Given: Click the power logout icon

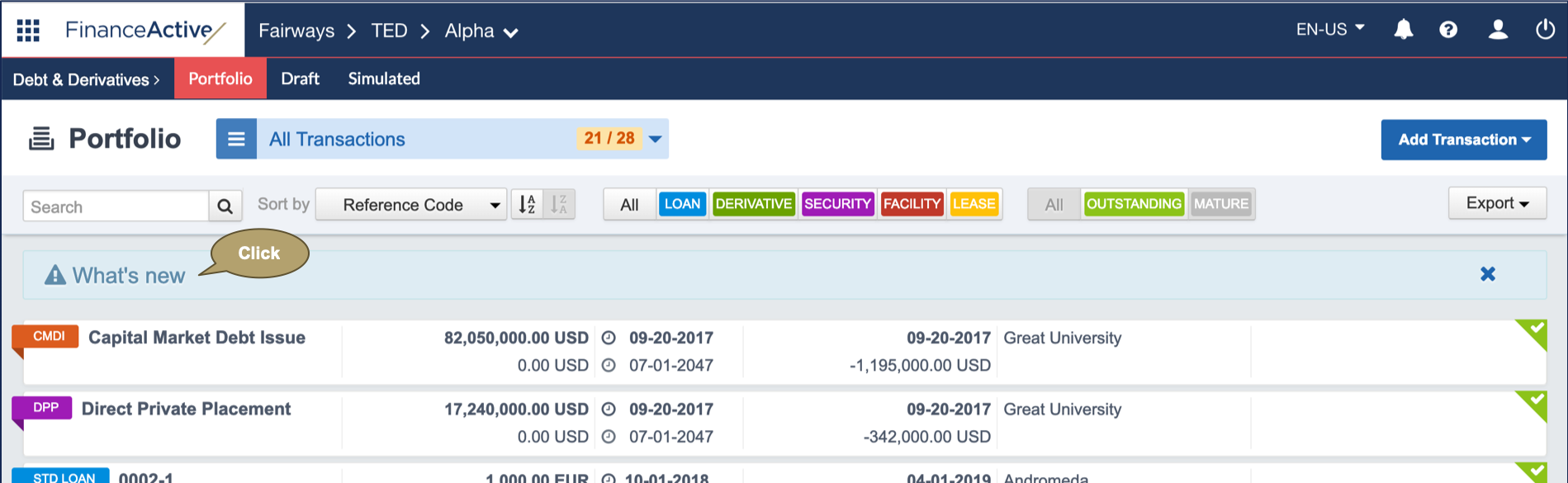Looking at the screenshot, I should [x=1545, y=30].
